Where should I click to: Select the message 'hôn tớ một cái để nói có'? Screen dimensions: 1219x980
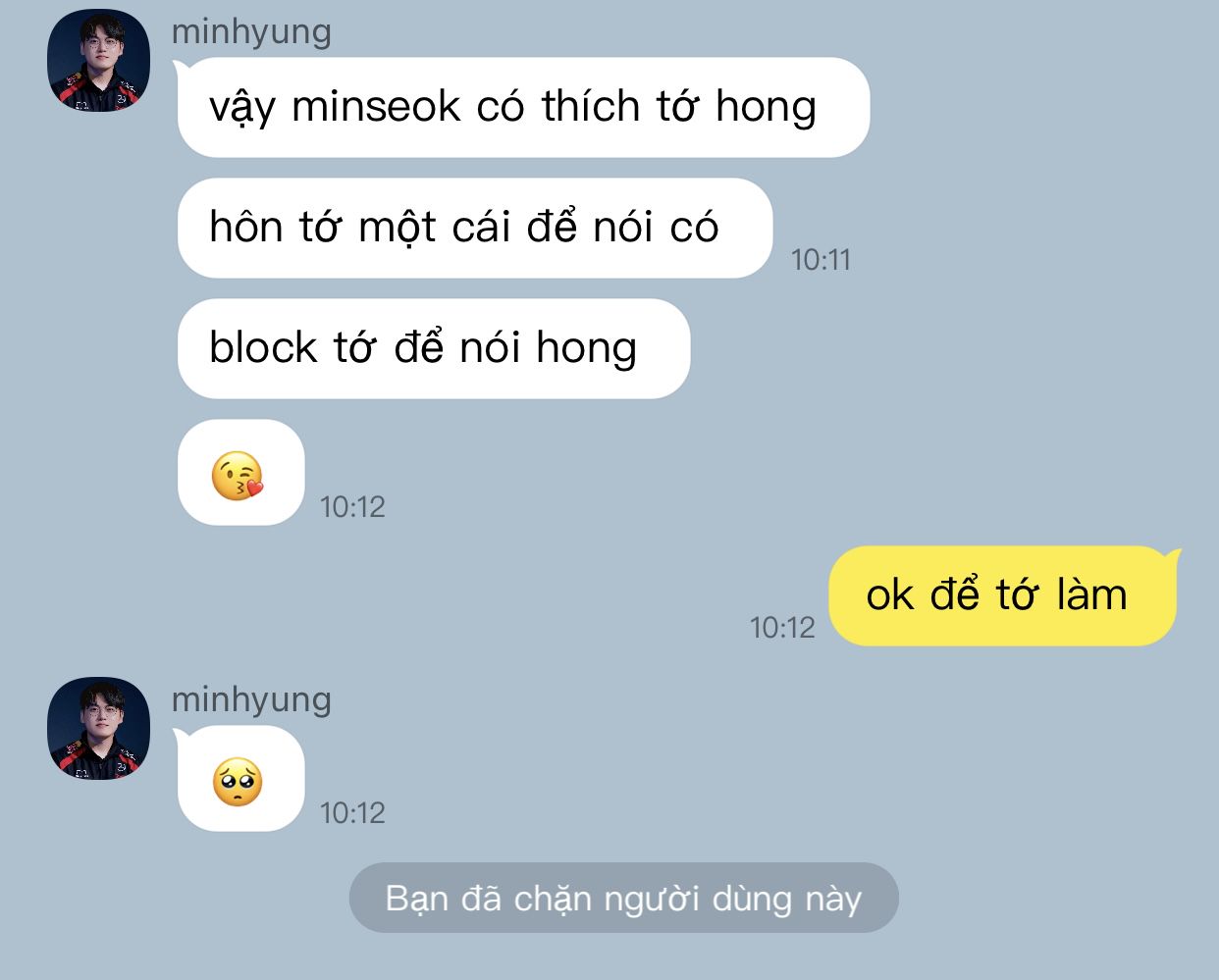(475, 228)
